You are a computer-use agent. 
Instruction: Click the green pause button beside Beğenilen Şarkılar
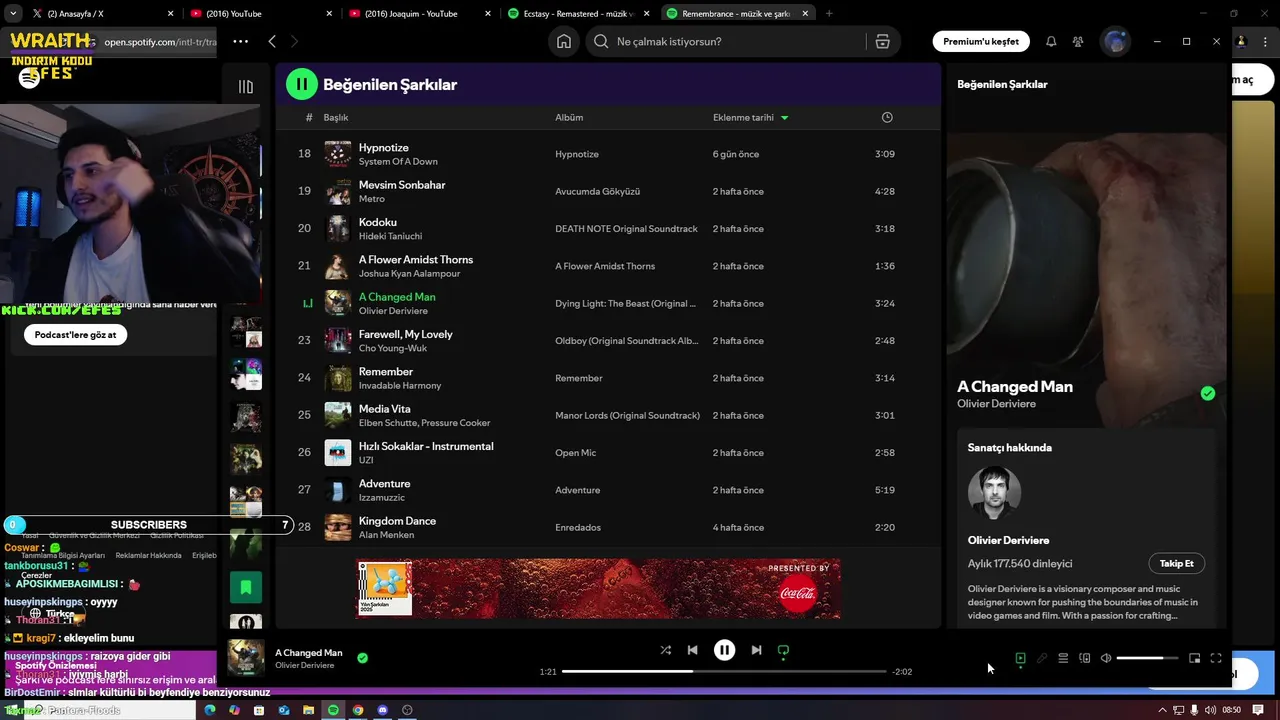pyautogui.click(x=302, y=85)
